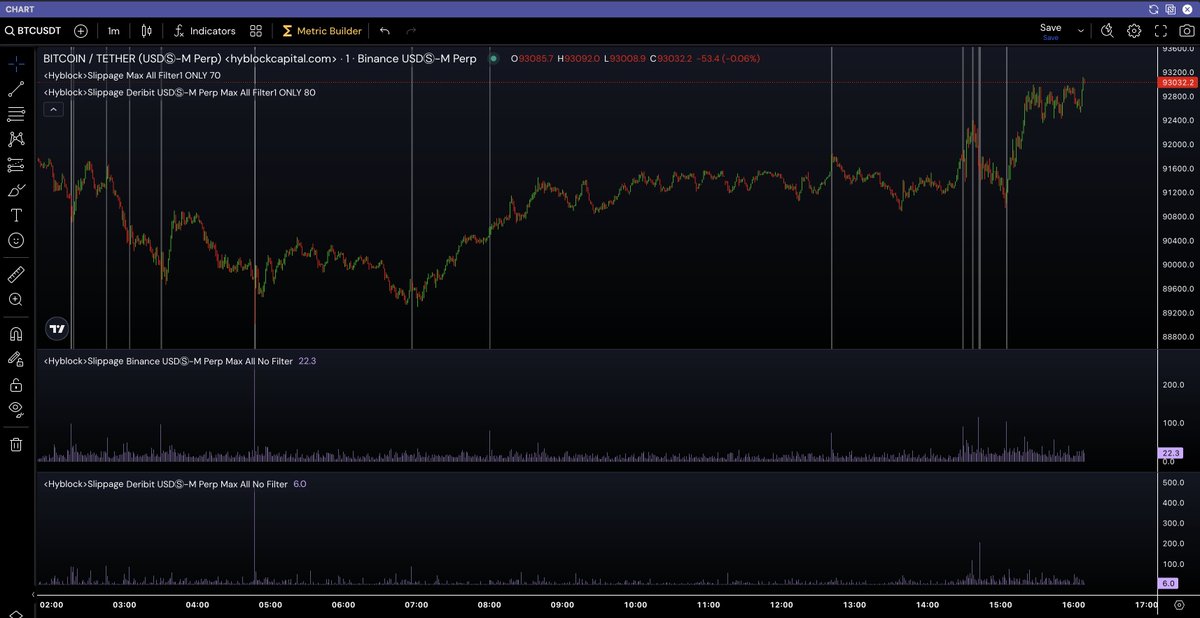Select the pattern (XABCD) drawing tool

click(16, 139)
